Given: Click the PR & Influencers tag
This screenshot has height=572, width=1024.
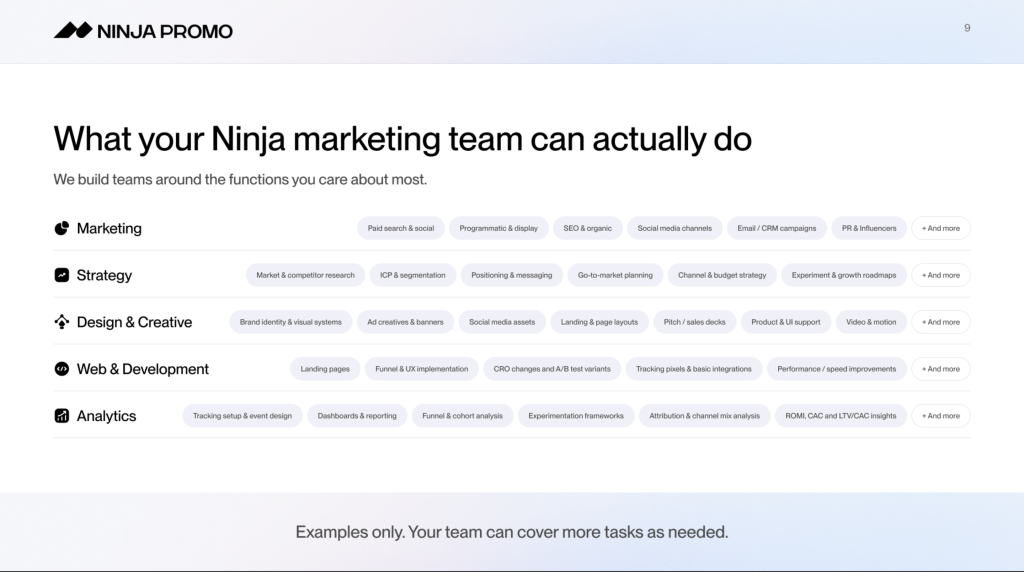Looking at the screenshot, I should (x=869, y=228).
